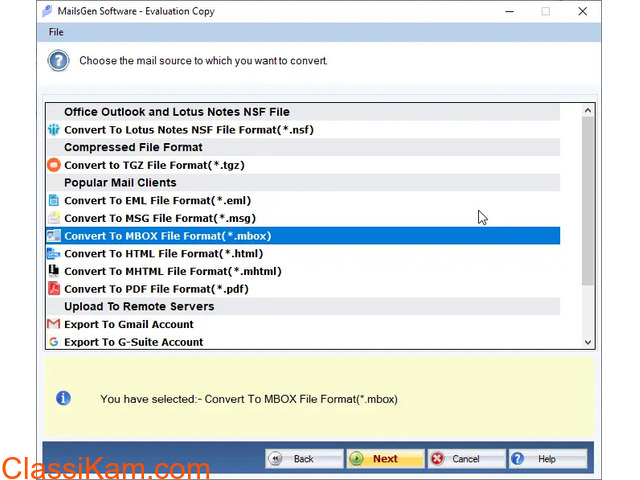Click the MBOX file format icon
The image size is (640, 480).
click(54, 236)
